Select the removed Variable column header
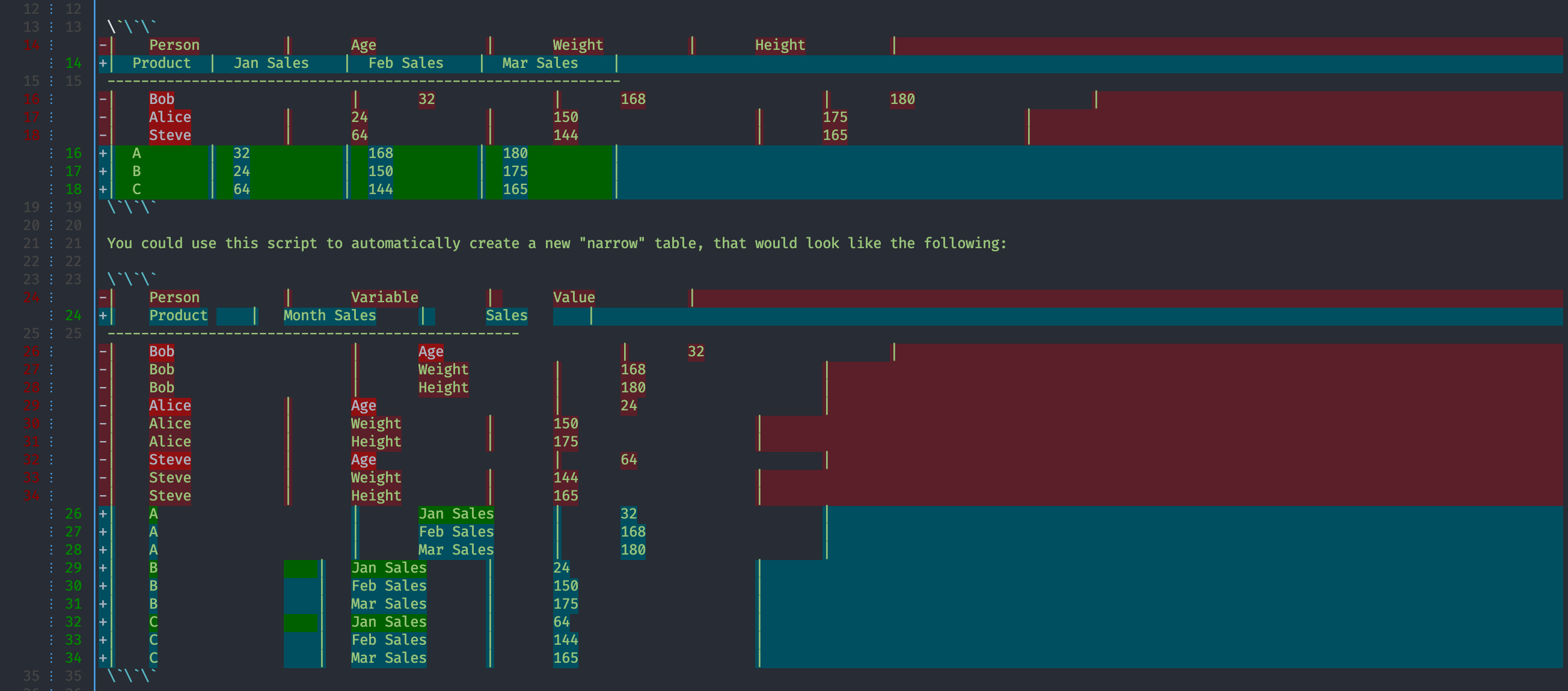Screen dimensions: 1568x691 pos(384,297)
